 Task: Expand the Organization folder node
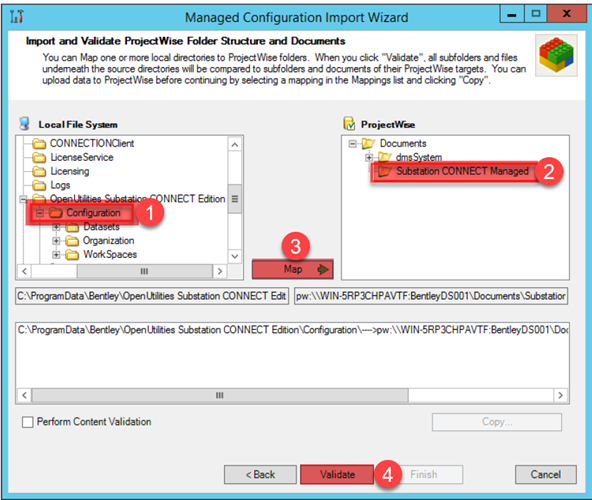point(56,241)
